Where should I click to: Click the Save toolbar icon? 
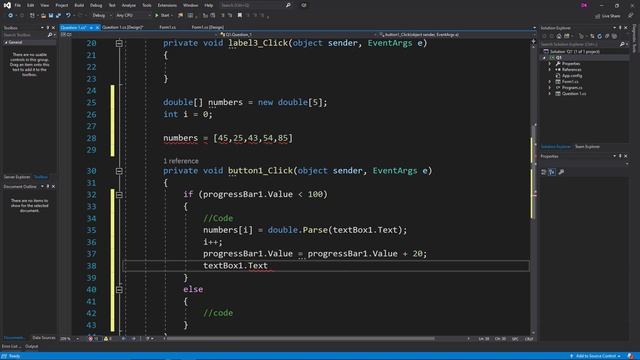click(x=51, y=16)
